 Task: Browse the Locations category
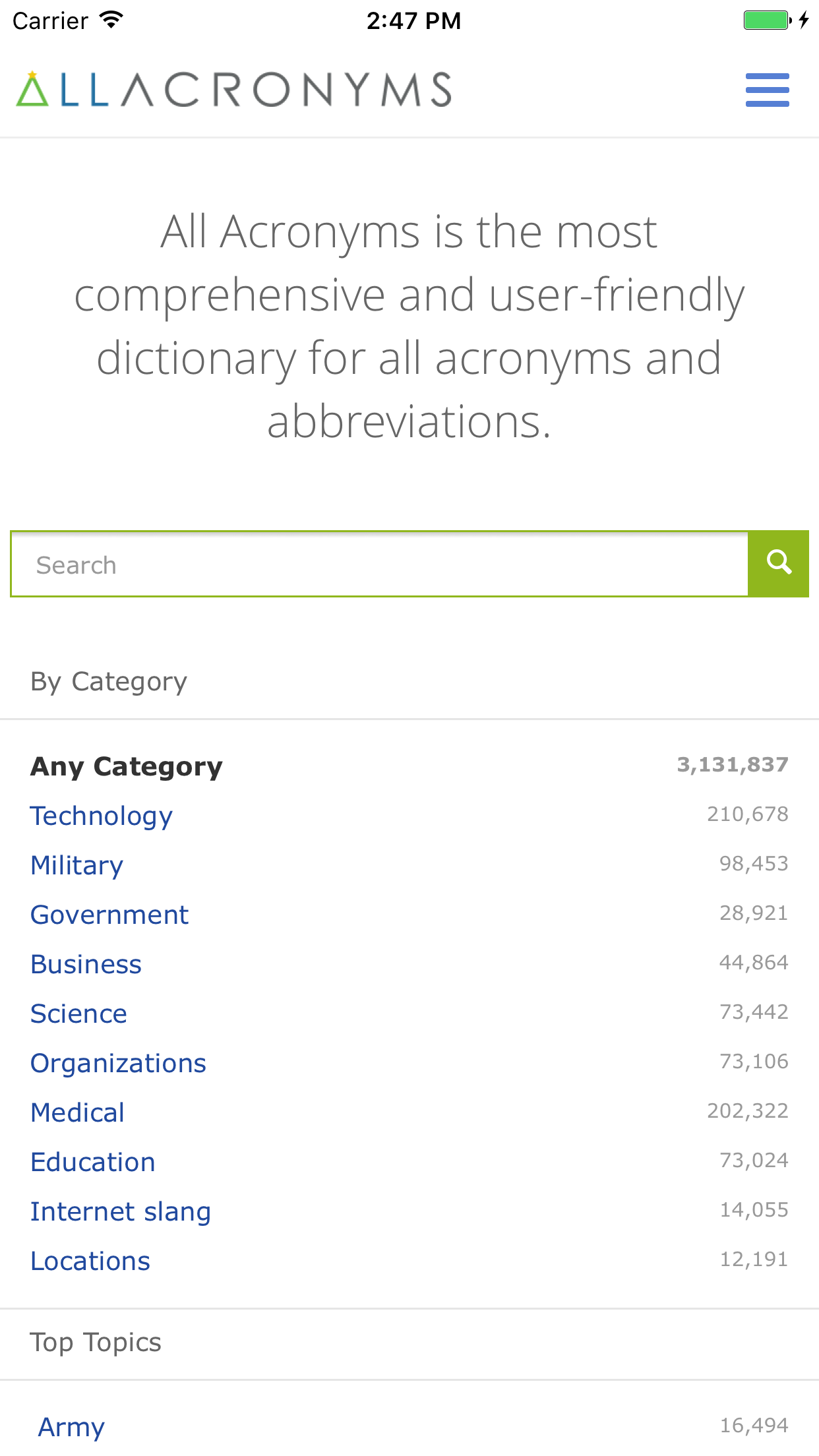click(90, 1261)
